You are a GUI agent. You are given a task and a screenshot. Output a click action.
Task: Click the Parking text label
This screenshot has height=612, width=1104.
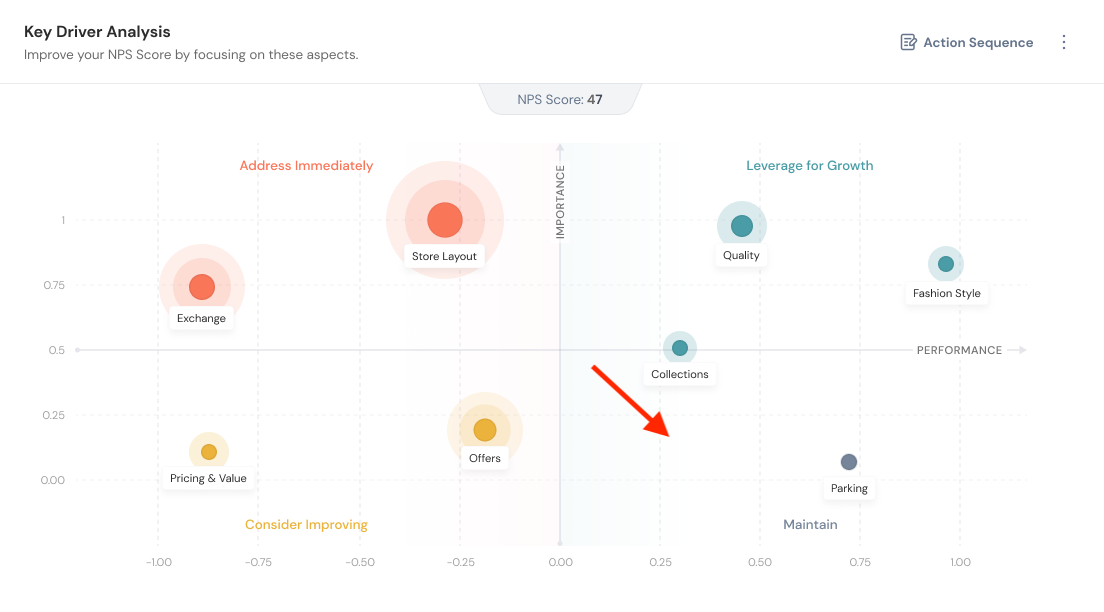(849, 489)
